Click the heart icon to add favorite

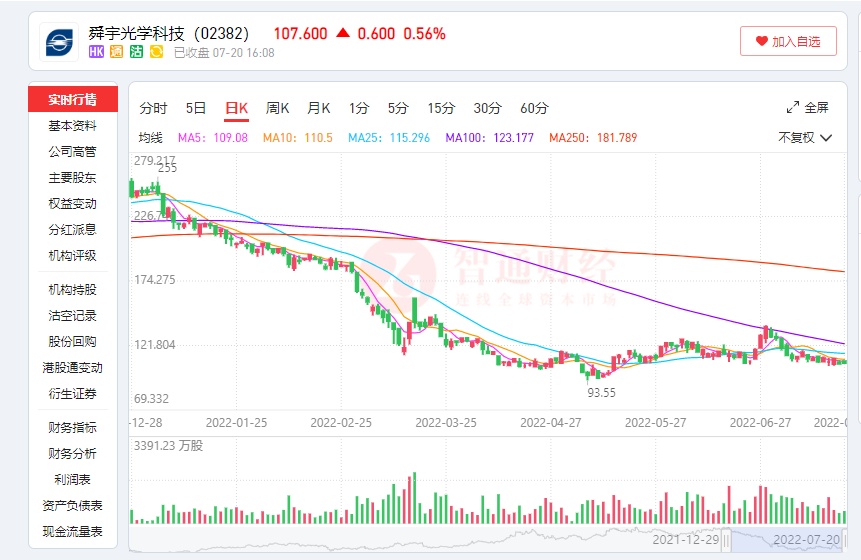pyautogui.click(x=761, y=42)
